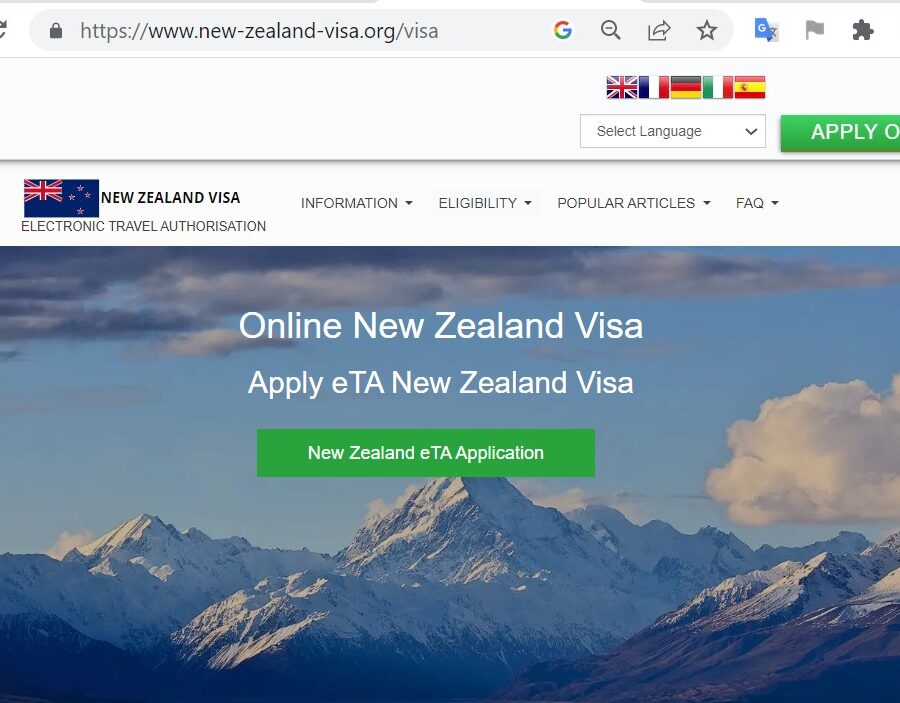The height and width of the screenshot is (703, 900).
Task: Click the share page icon
Action: 659,30
